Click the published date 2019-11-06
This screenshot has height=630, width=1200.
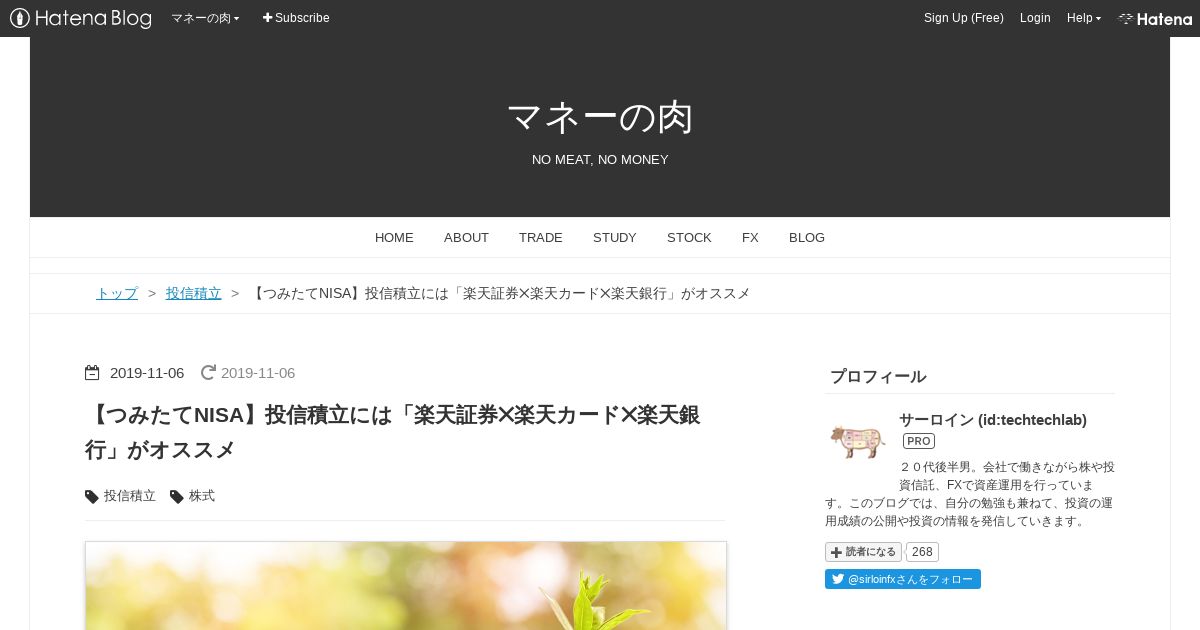tap(147, 373)
